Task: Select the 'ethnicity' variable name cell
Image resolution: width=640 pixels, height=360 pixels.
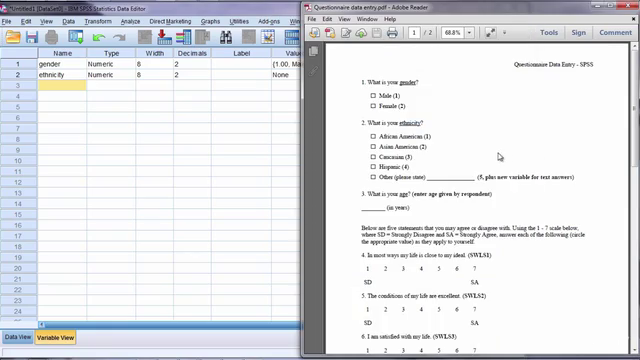Action: coord(62,75)
